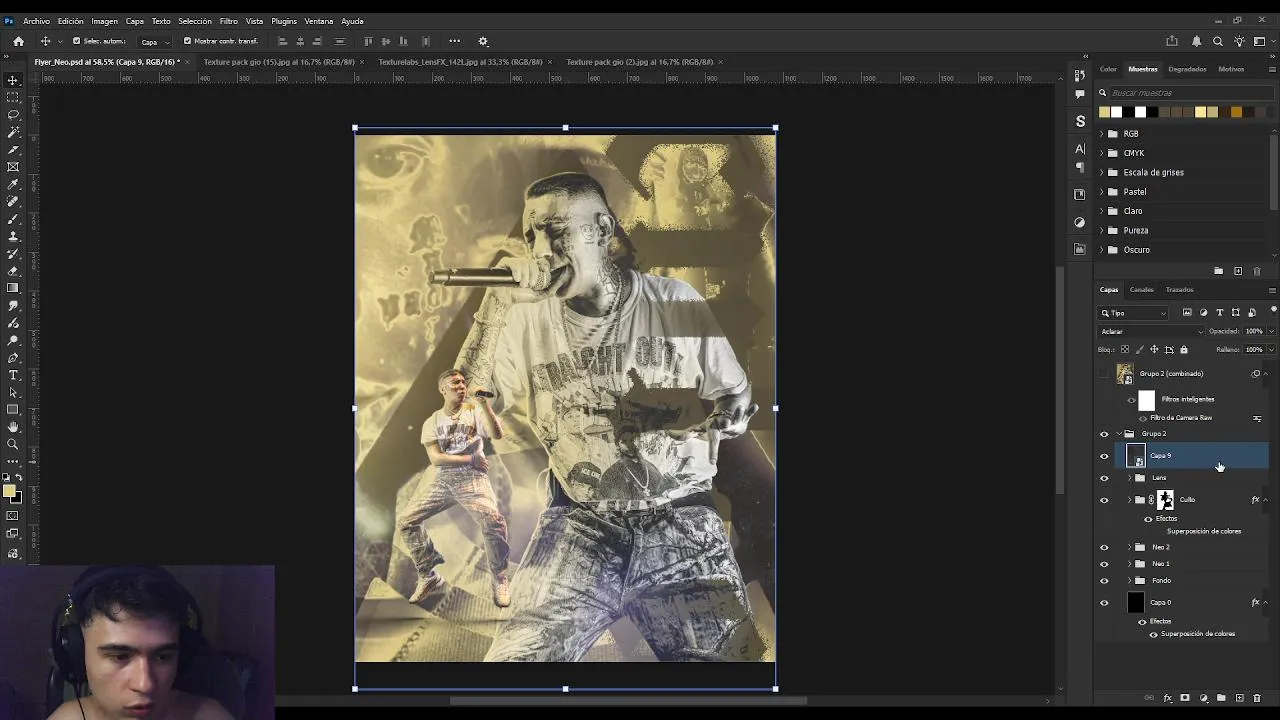The image size is (1280, 720).
Task: Expand the Pastel swatch folder
Action: pos(1102,192)
